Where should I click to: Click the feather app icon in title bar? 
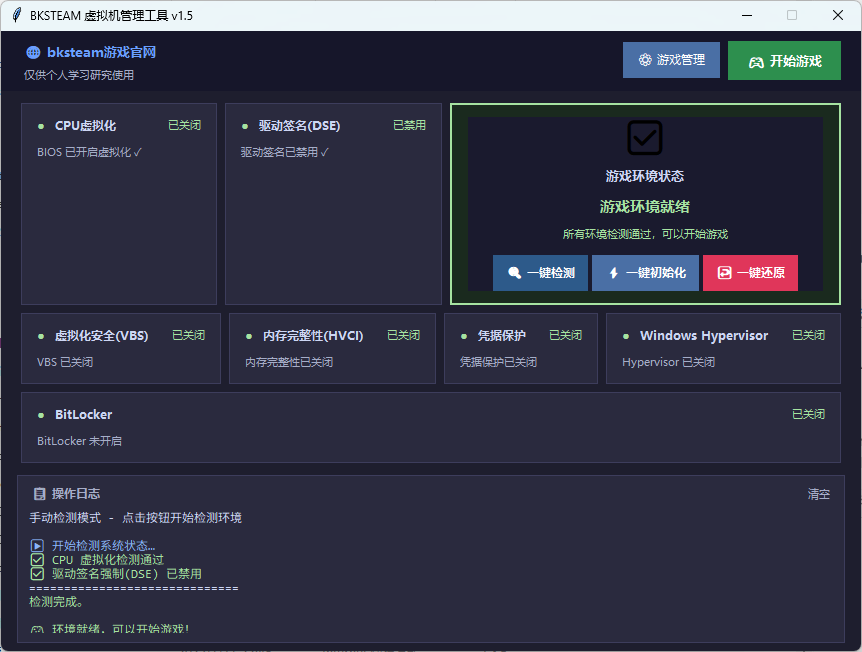tap(16, 15)
